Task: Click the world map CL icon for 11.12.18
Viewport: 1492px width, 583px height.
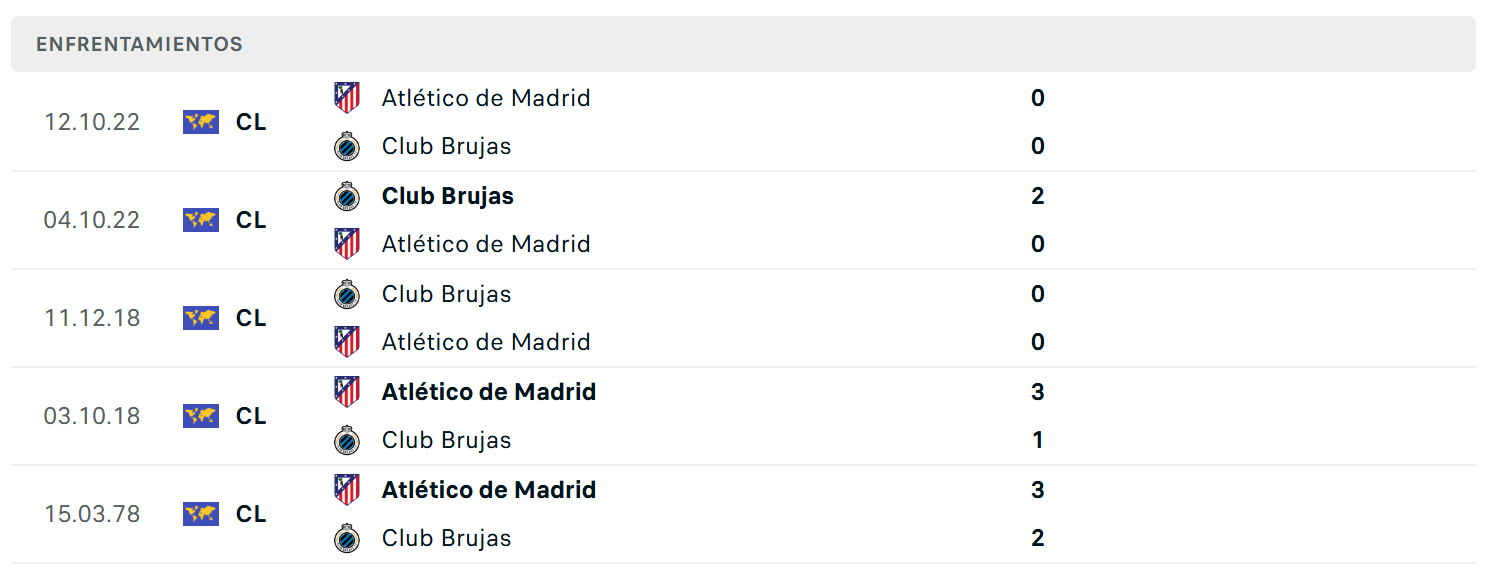Action: pyautogui.click(x=201, y=318)
